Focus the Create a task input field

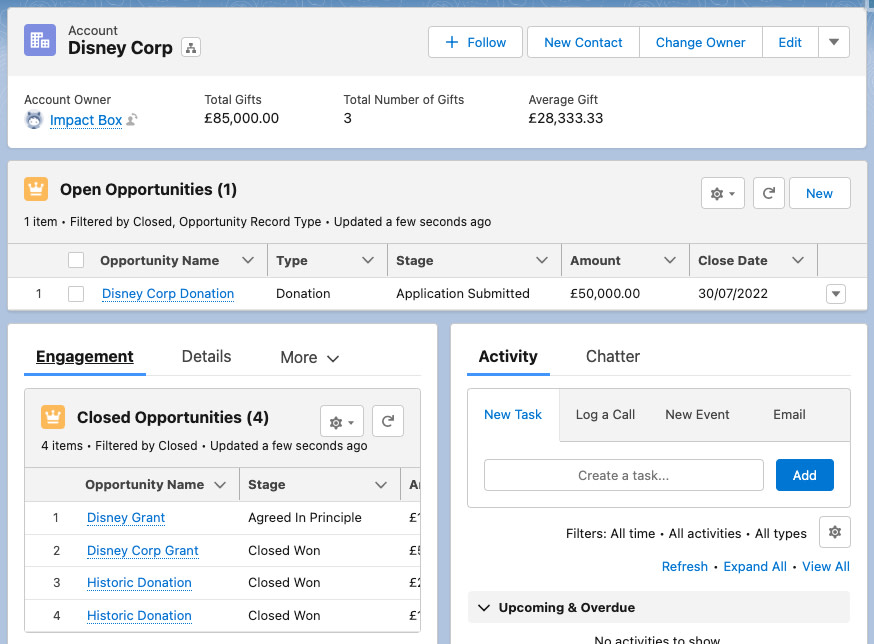[x=624, y=475]
